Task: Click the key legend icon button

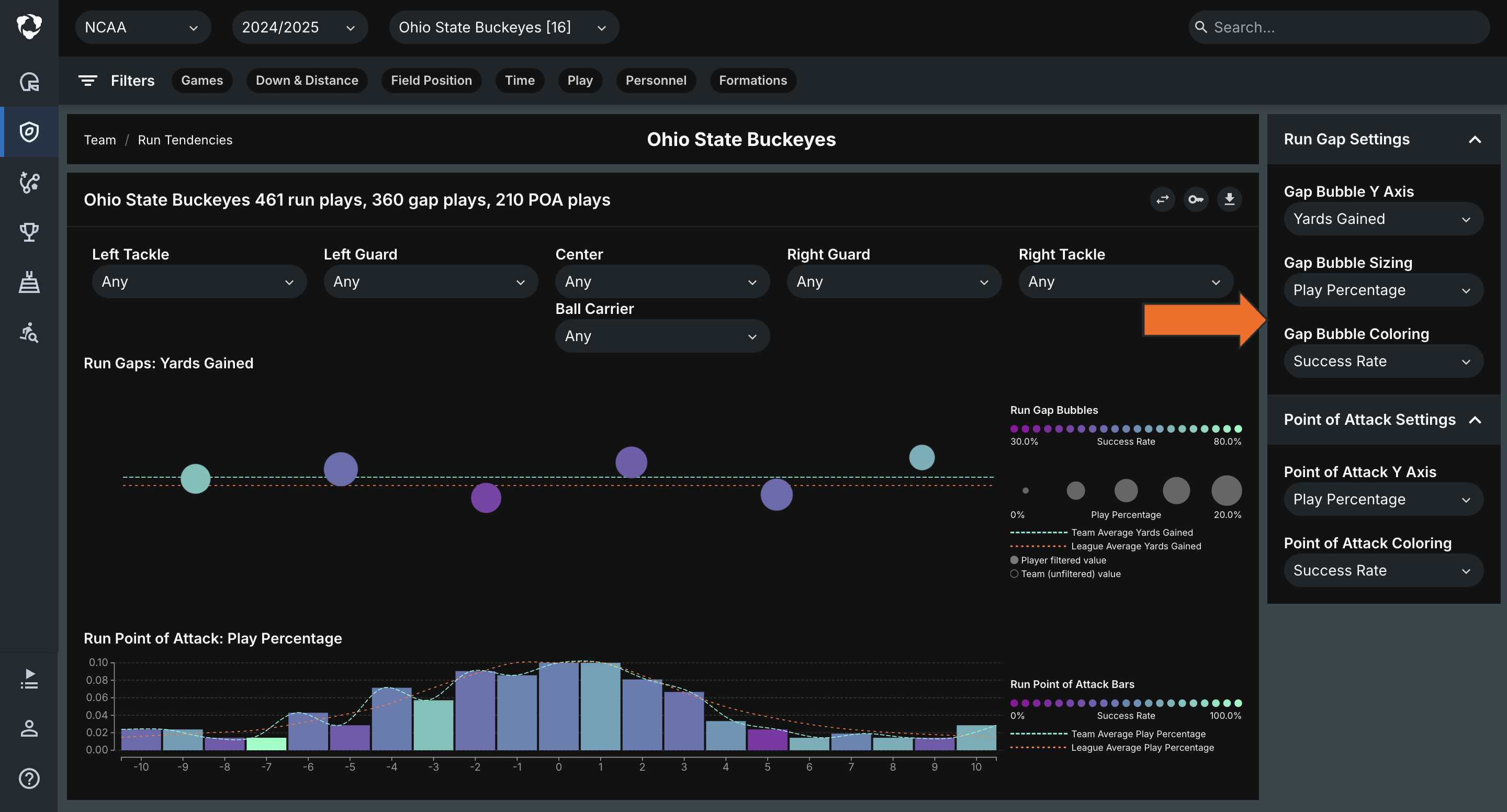Action: (x=1196, y=199)
